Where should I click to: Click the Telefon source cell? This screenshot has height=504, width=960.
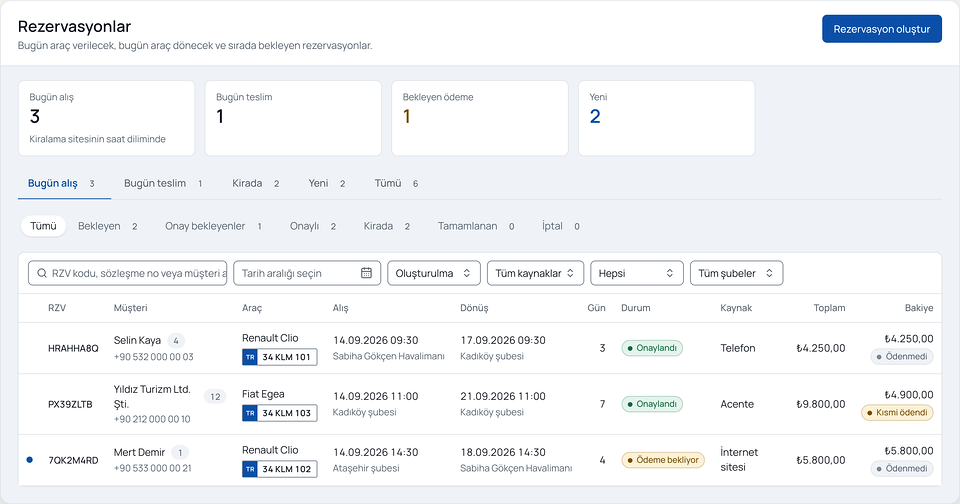coord(738,348)
